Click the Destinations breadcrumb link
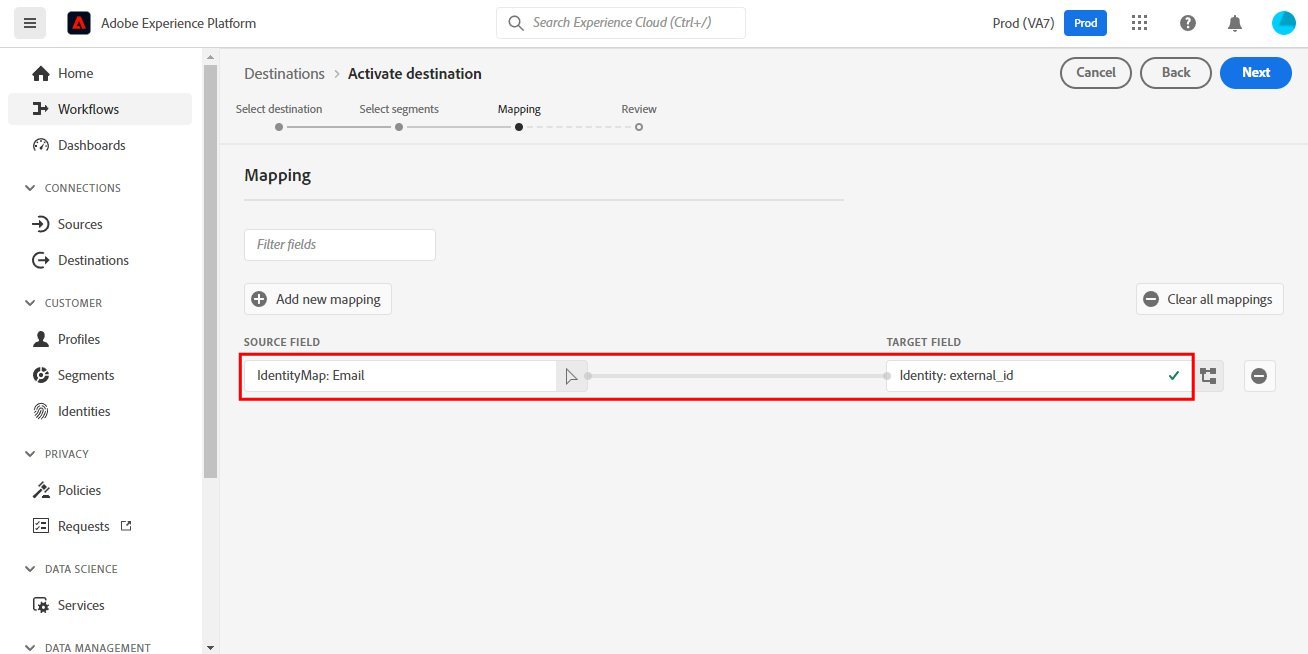Image resolution: width=1308 pixels, height=654 pixels. click(284, 74)
